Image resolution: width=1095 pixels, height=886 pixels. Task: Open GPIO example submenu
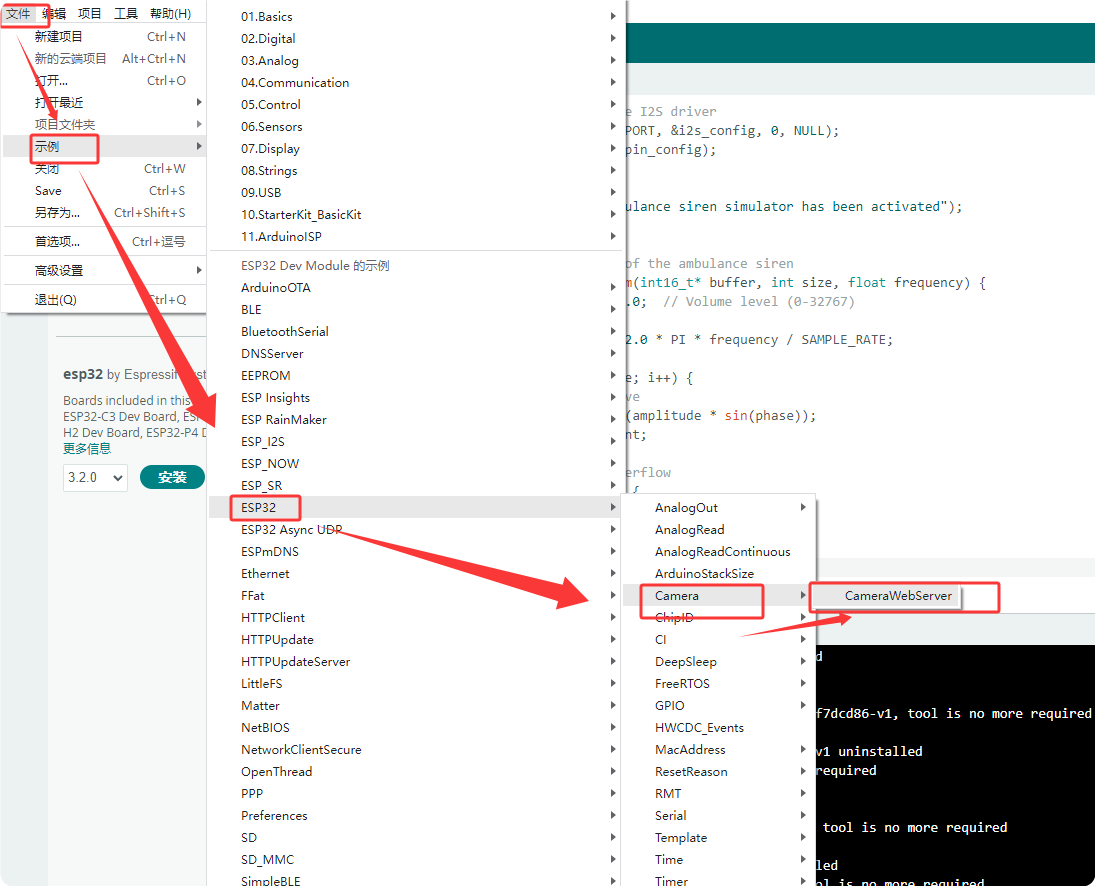[718, 705]
